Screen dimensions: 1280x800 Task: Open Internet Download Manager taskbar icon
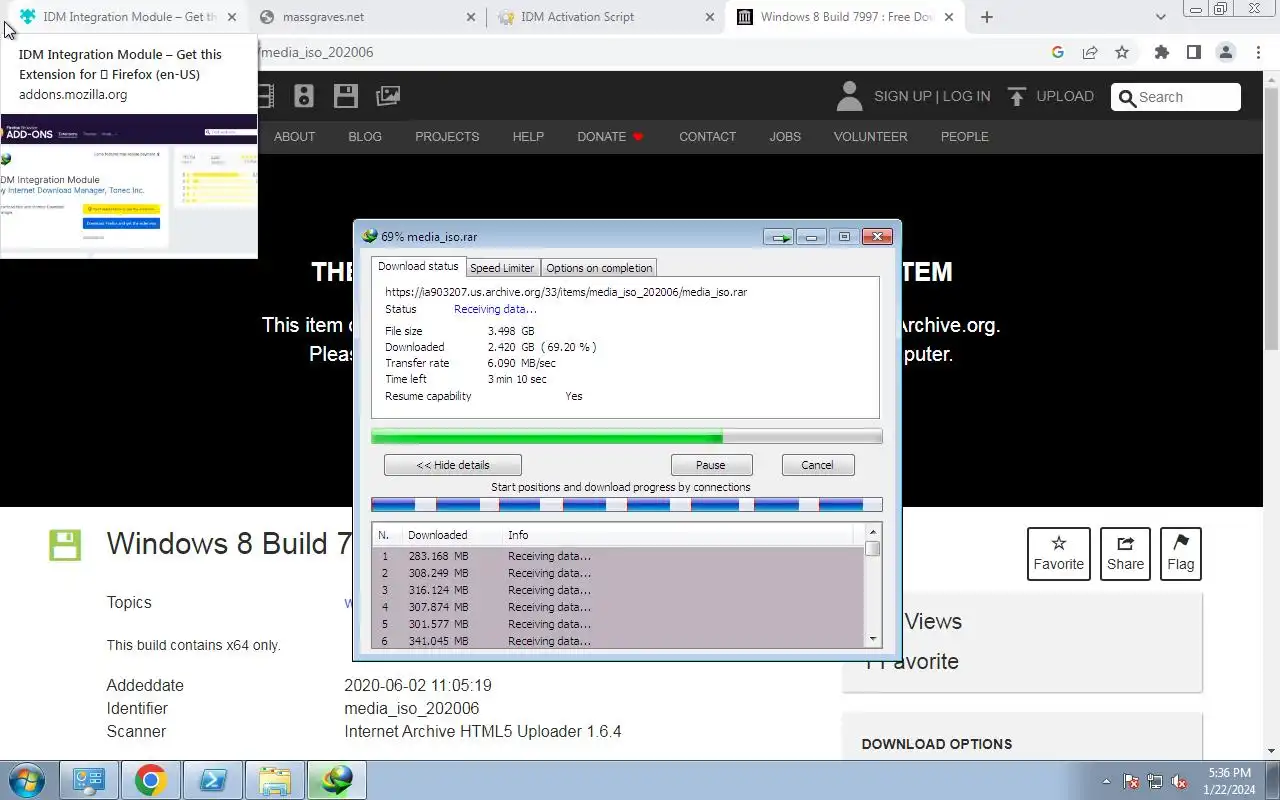[336, 780]
